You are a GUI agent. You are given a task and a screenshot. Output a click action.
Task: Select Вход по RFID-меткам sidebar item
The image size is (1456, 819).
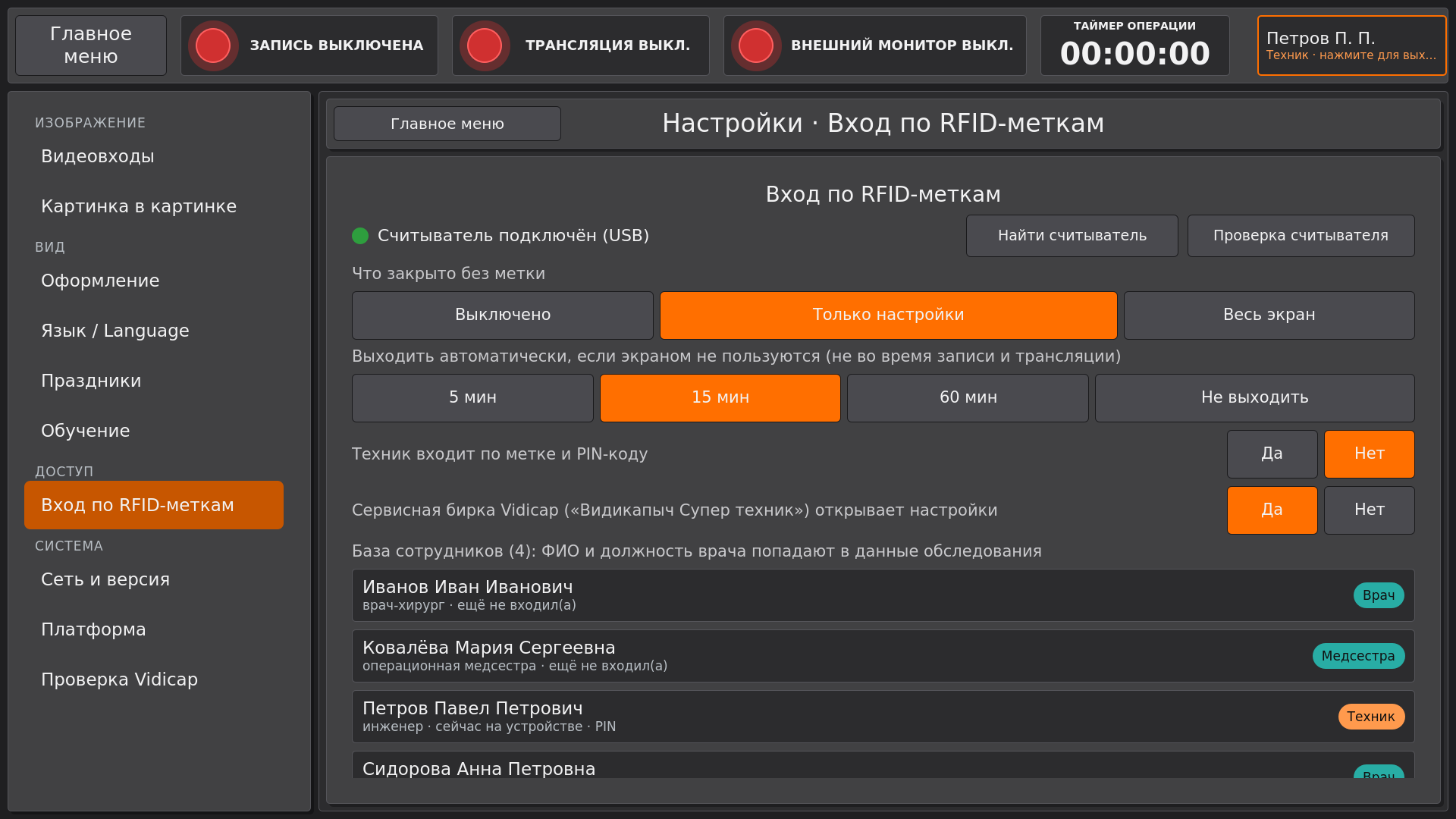[x=154, y=505]
